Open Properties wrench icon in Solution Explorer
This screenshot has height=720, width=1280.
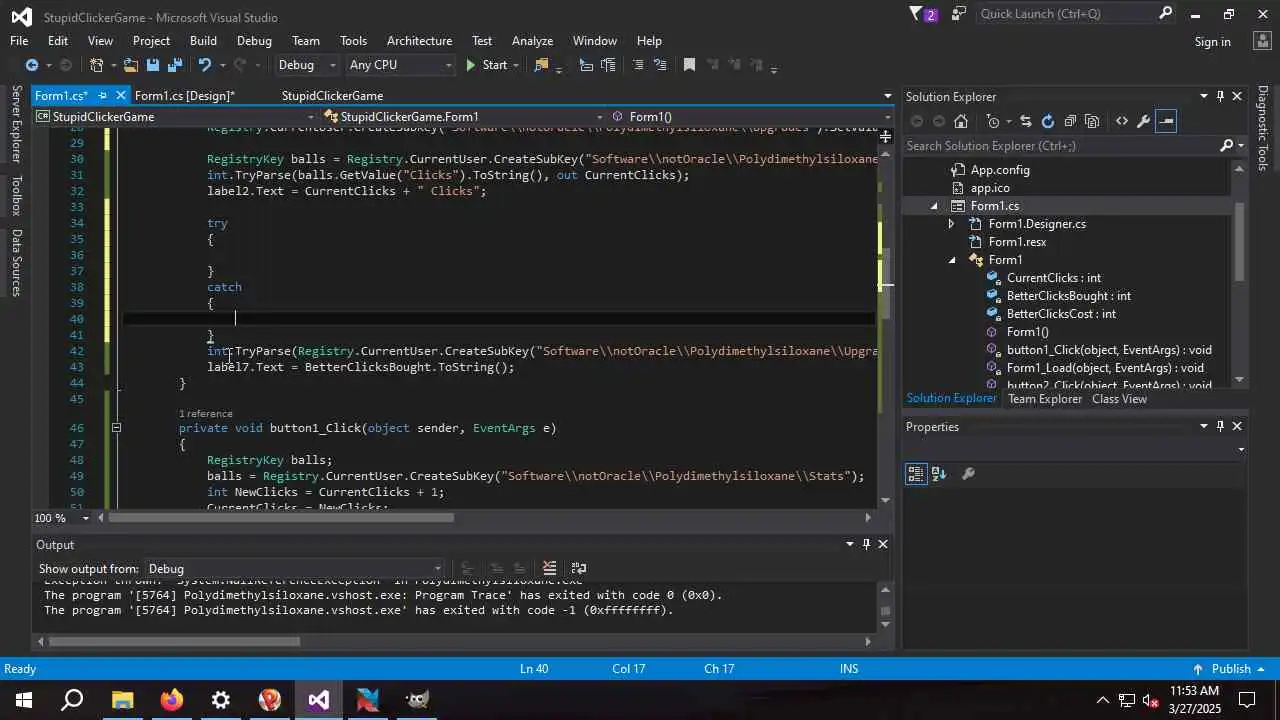click(x=1144, y=121)
